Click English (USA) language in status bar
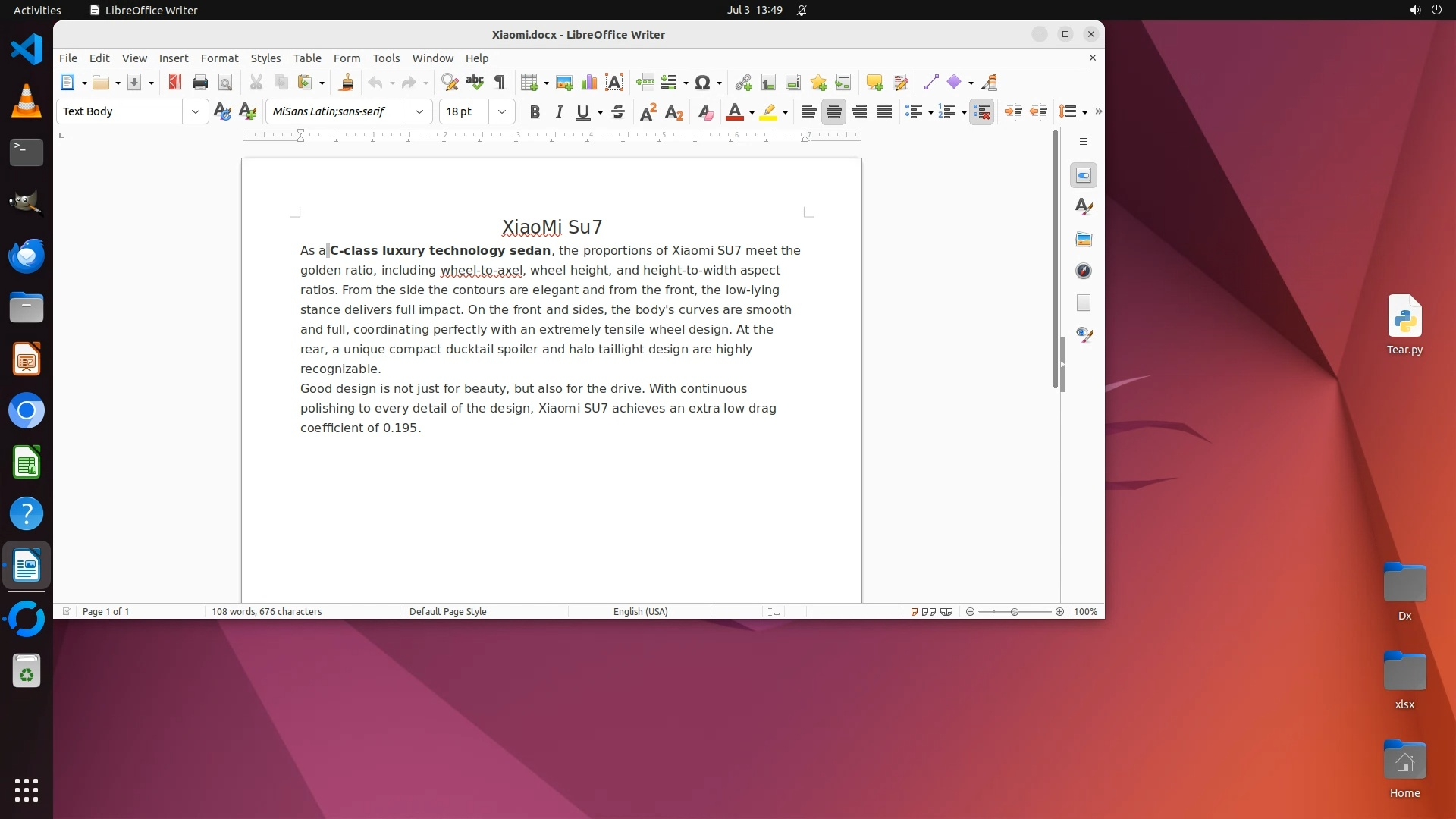This screenshot has height=819, width=1456. coord(640,611)
